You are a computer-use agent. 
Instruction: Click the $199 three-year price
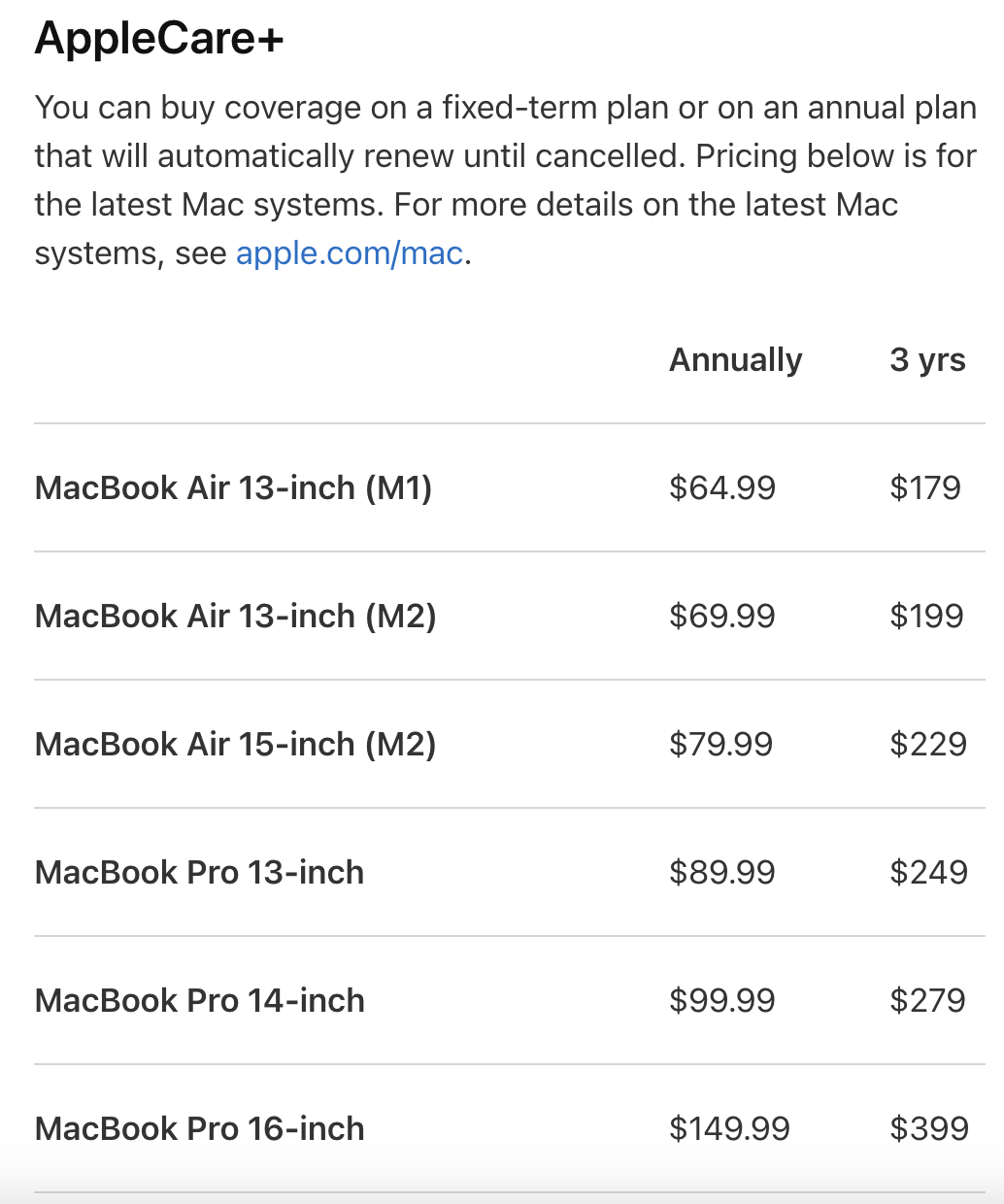click(x=926, y=616)
